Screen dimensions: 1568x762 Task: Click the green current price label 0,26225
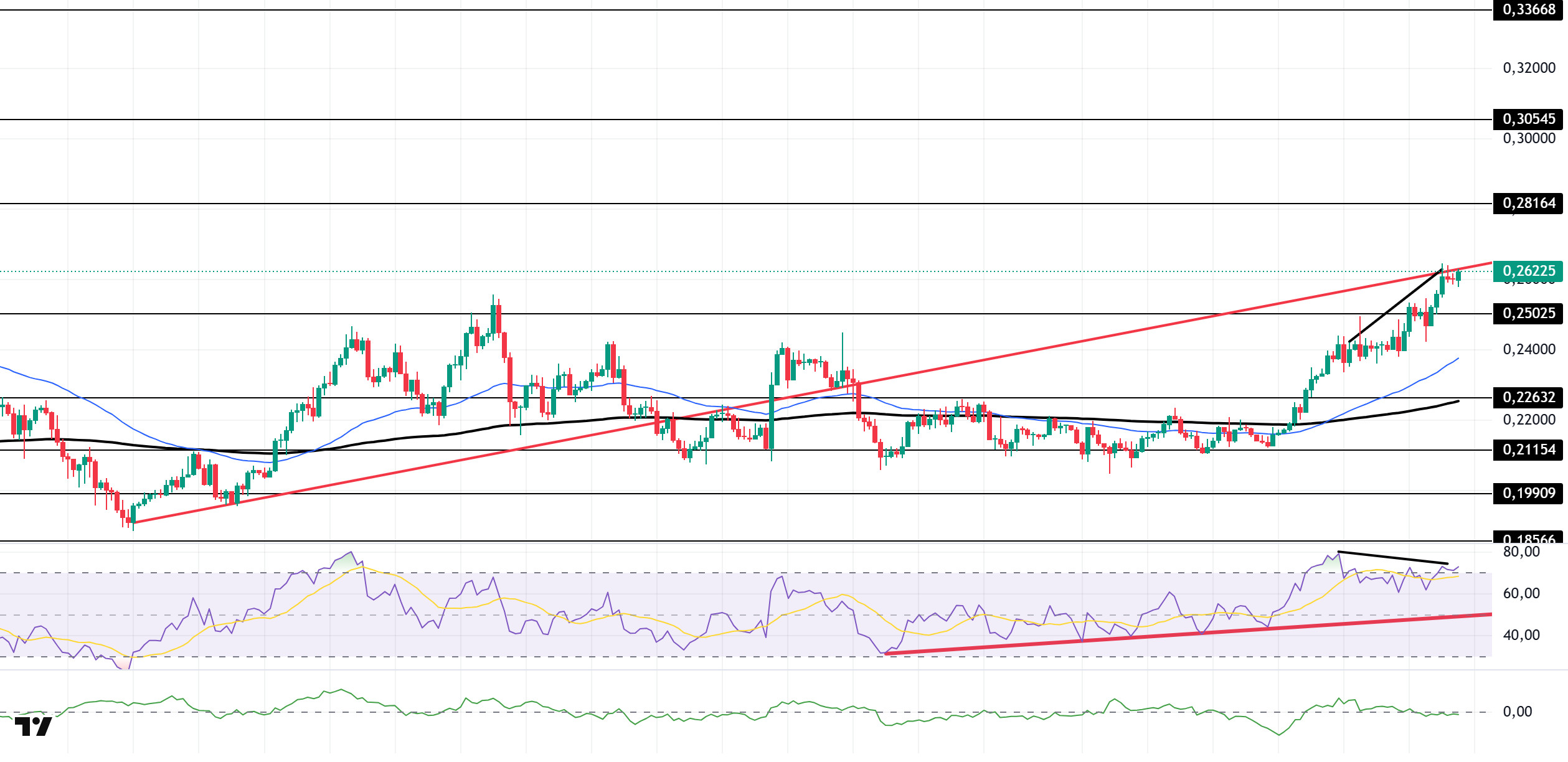1528,271
